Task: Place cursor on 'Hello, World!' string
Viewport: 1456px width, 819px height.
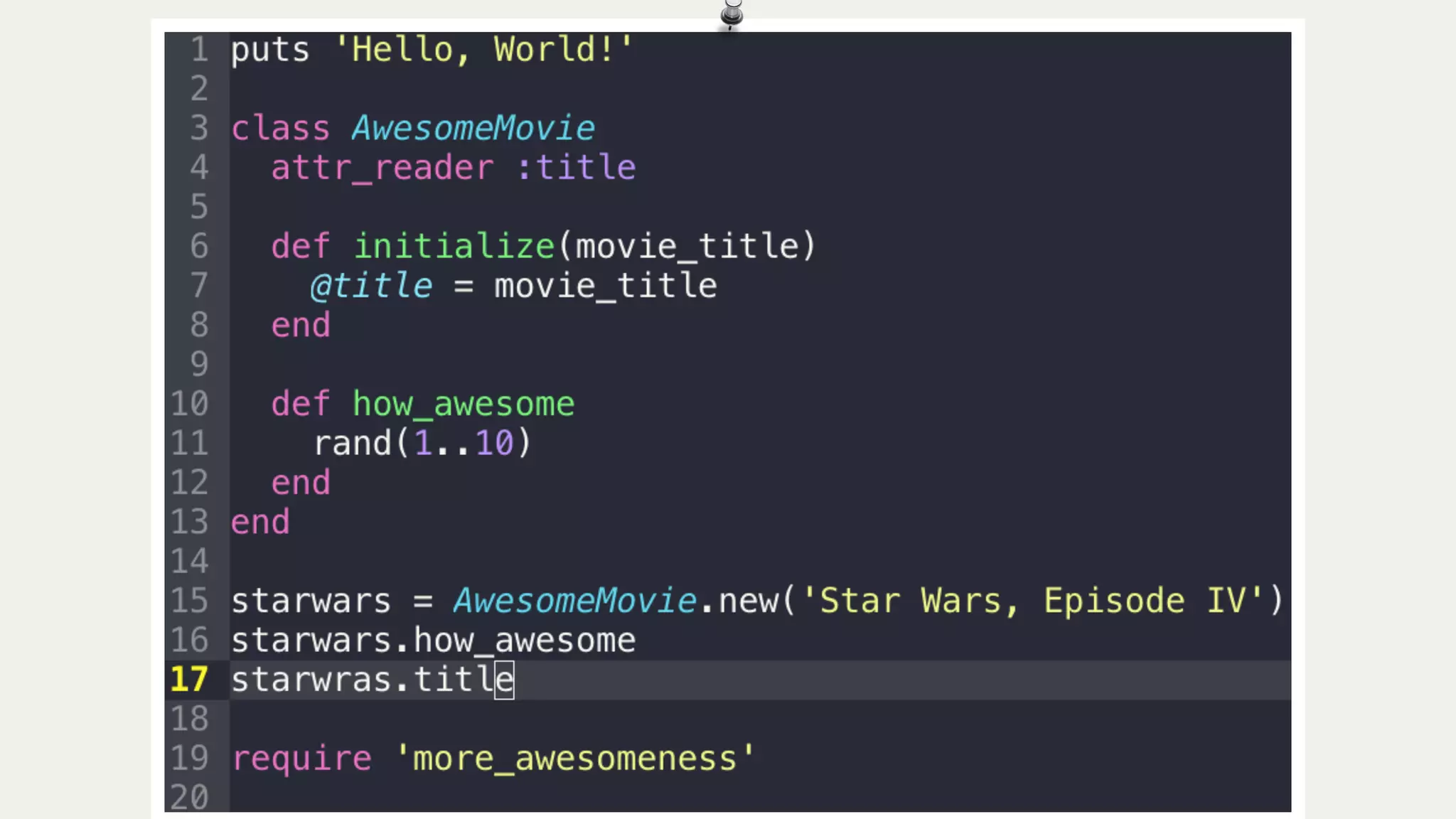Action: pyautogui.click(x=483, y=50)
